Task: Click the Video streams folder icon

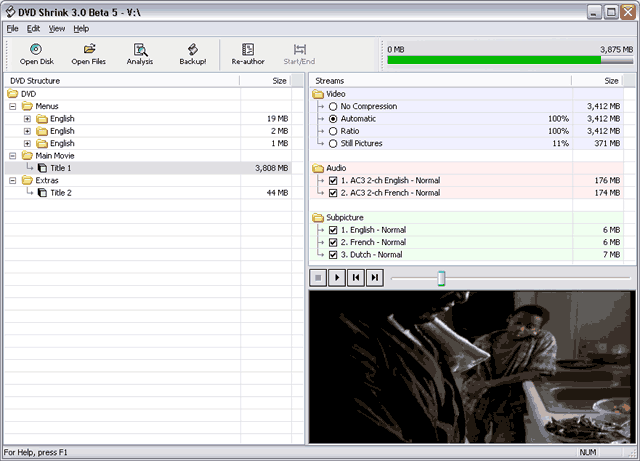Action: 318,94
